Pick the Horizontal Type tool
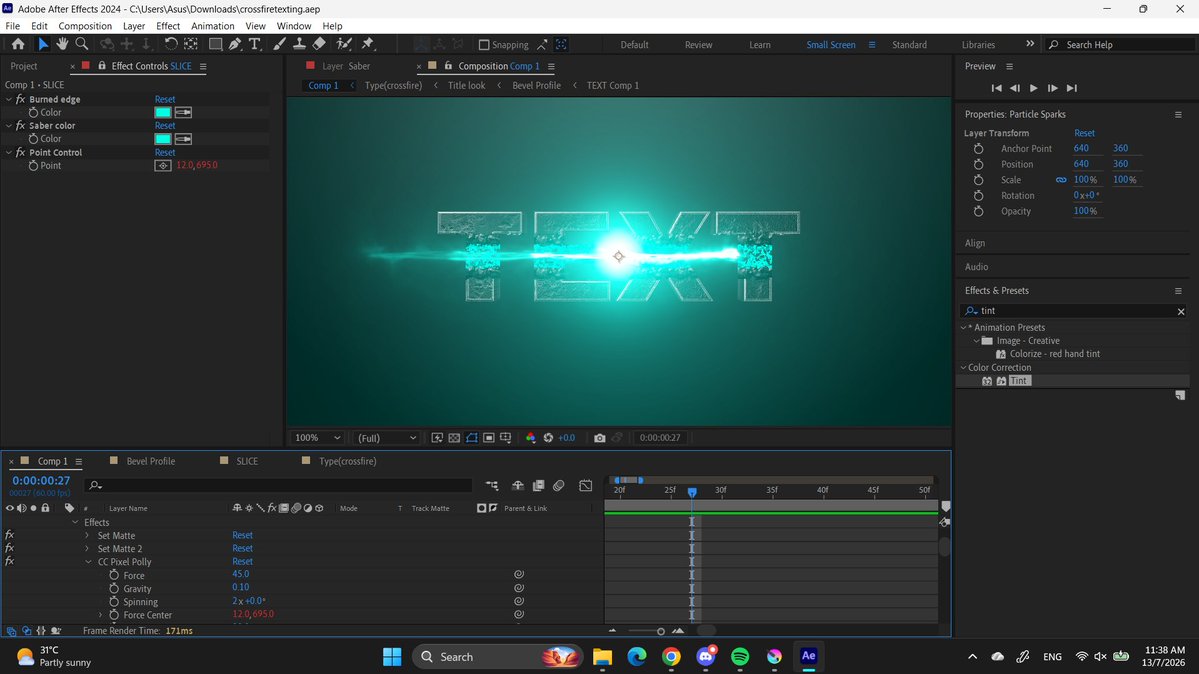 (255, 44)
